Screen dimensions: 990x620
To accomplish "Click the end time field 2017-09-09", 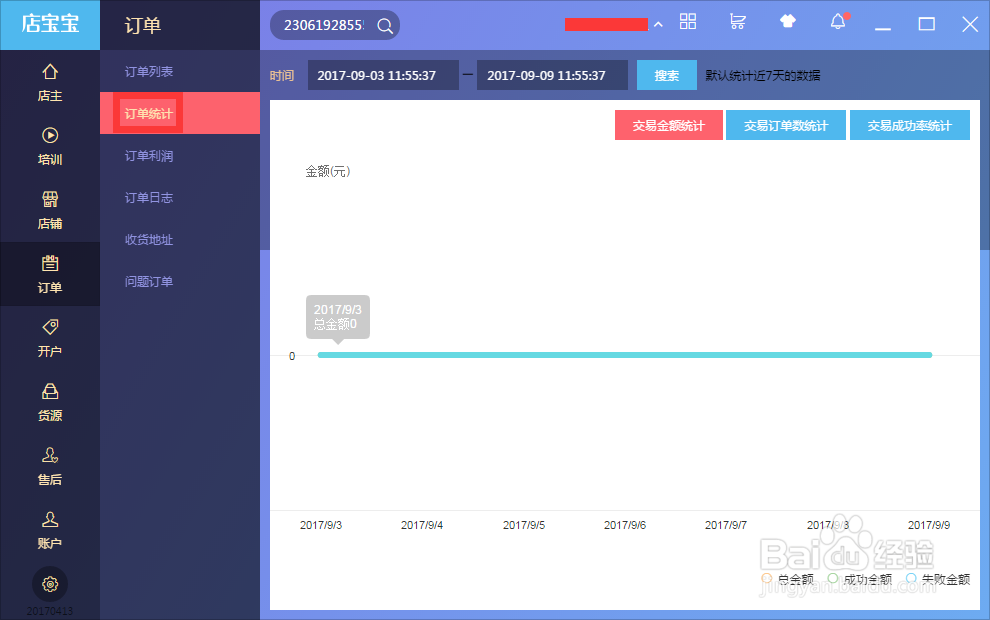I will [552, 75].
